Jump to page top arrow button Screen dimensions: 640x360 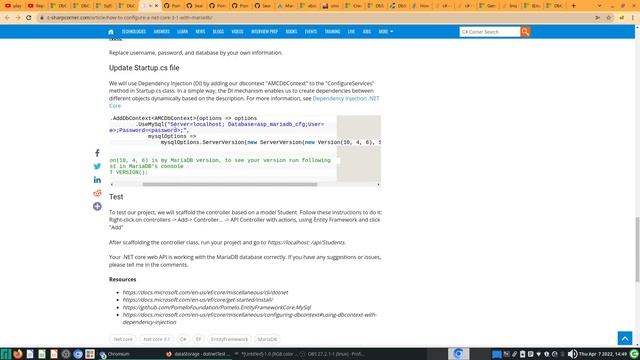[624, 338]
